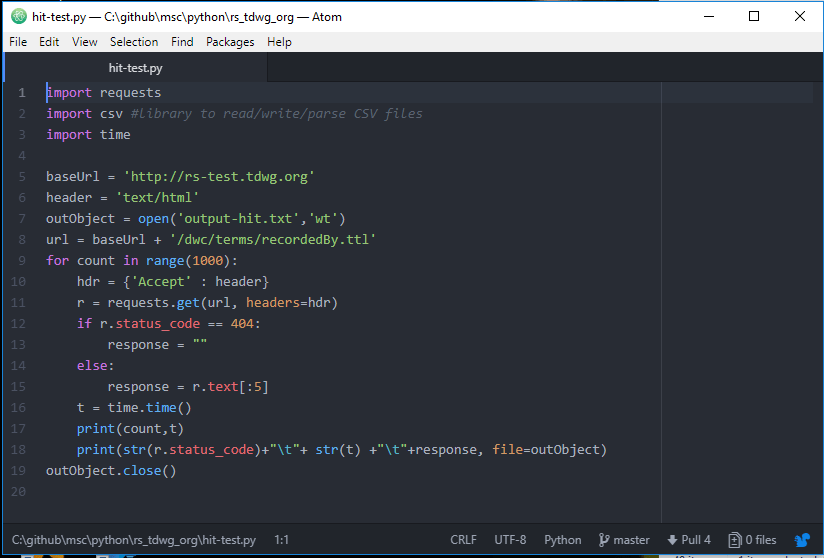824x558 pixels.
Task: Click the 'else:' keyword on line 14
Action: 96,366
